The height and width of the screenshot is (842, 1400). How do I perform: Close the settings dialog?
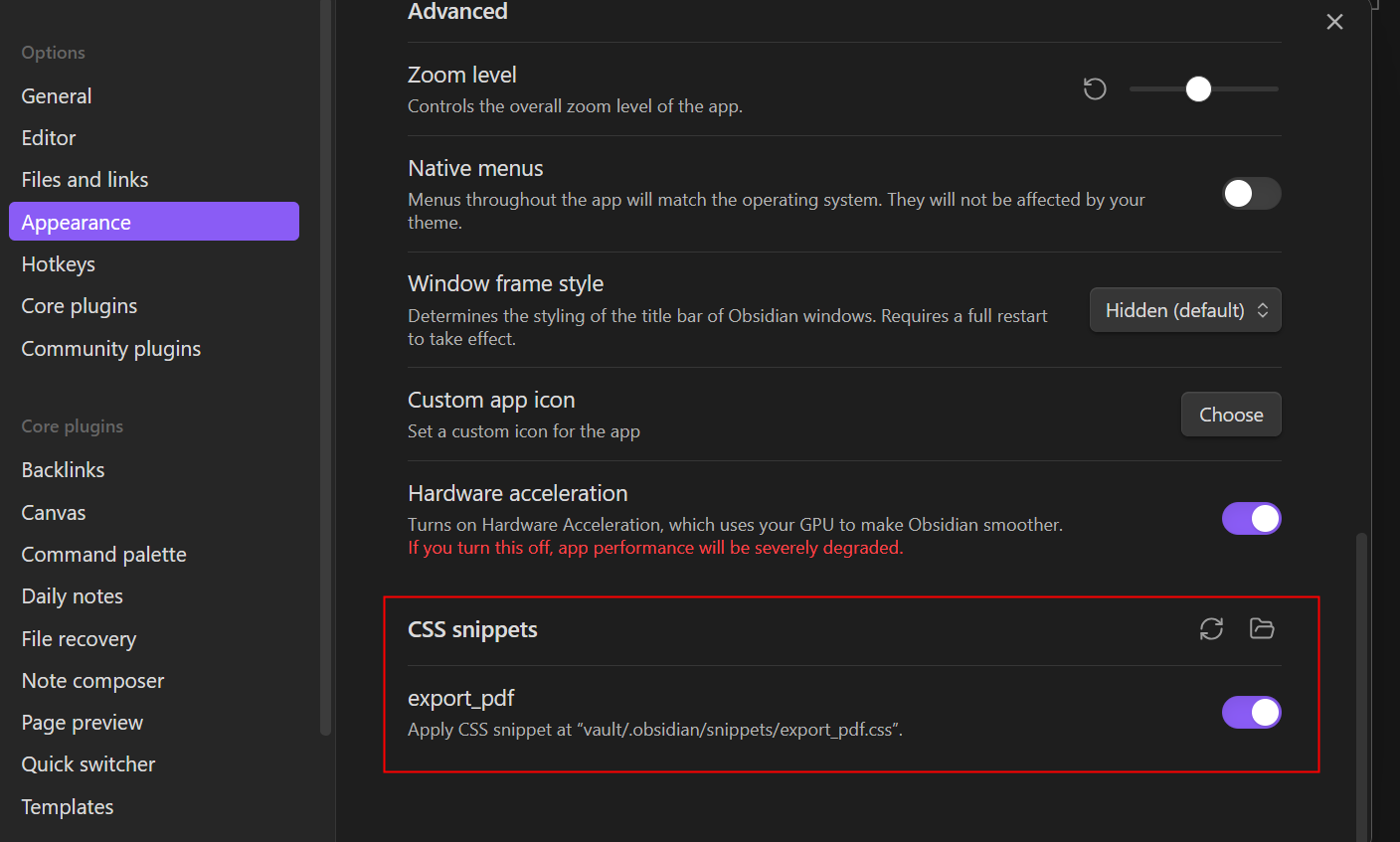click(1334, 22)
